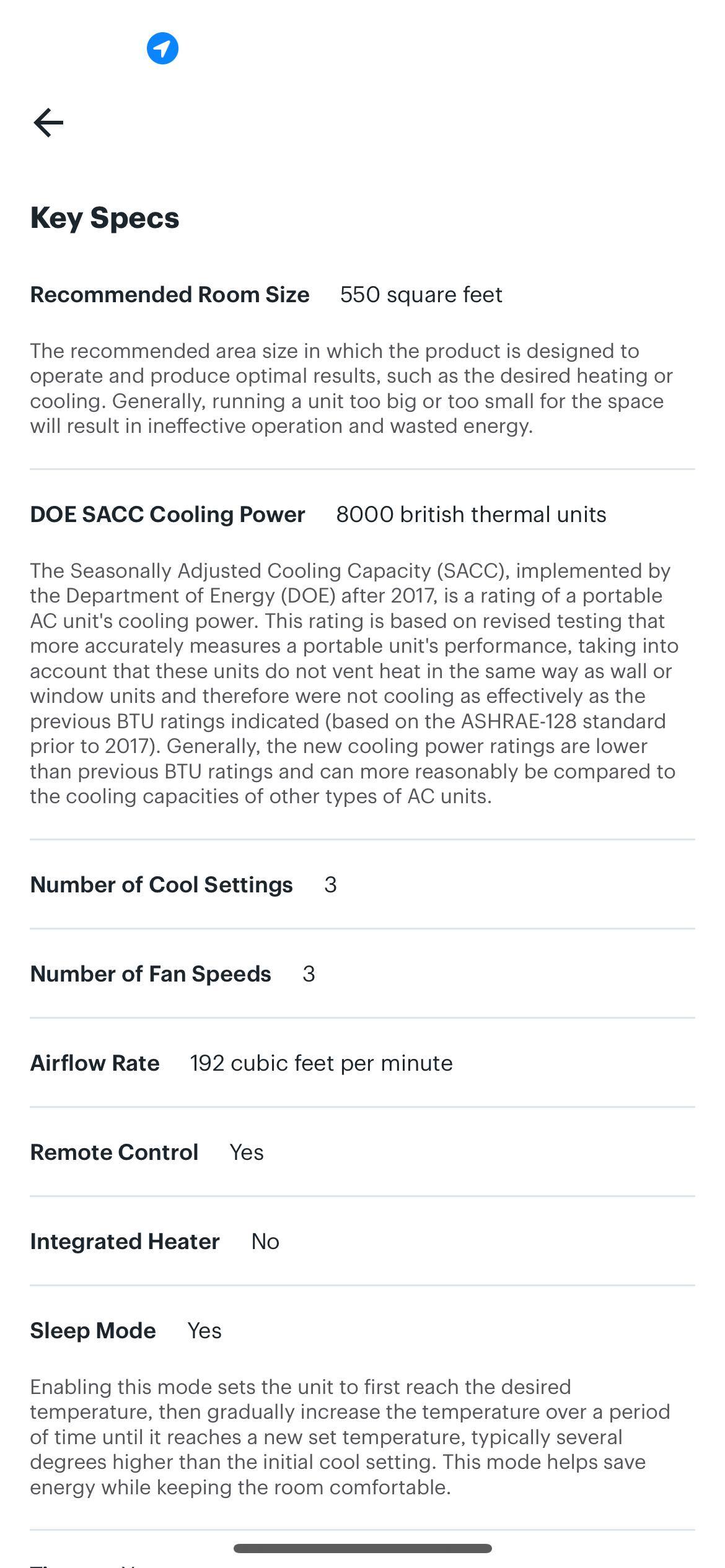This screenshot has width=725, height=1568.
Task: Tap the back arrow icon
Action: point(48,122)
